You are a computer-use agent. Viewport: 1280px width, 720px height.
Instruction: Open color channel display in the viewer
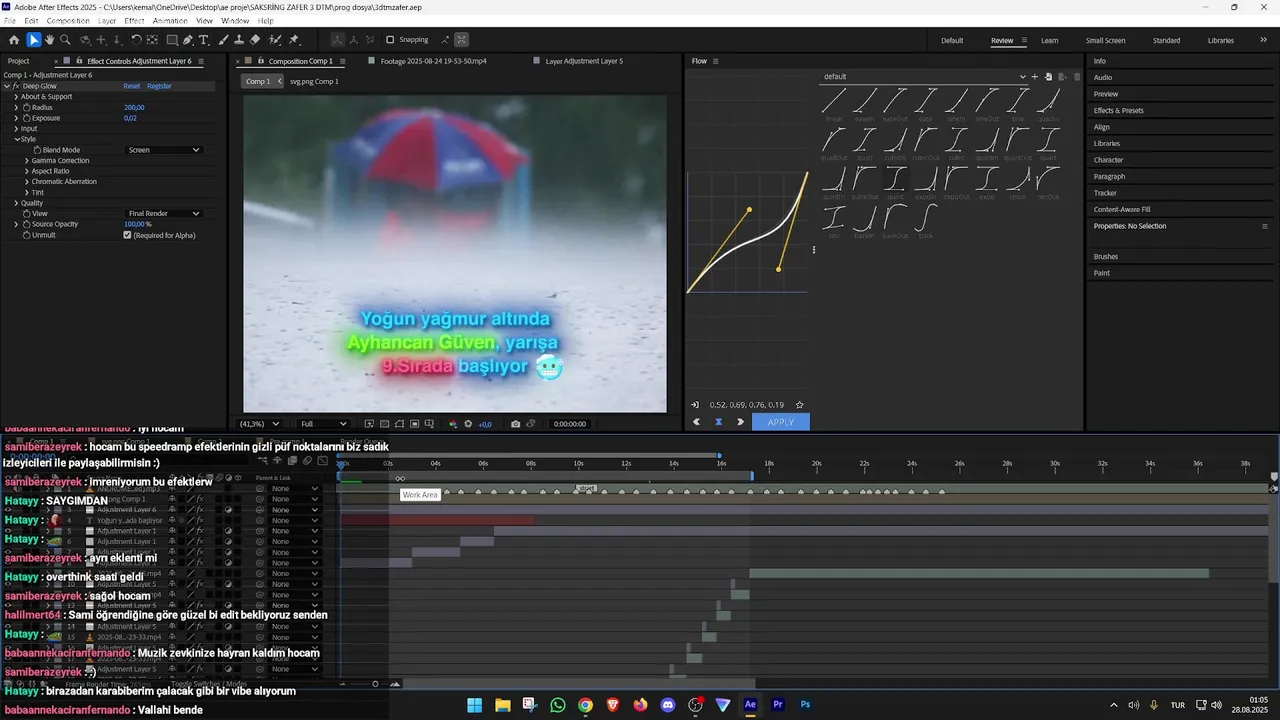(x=453, y=424)
